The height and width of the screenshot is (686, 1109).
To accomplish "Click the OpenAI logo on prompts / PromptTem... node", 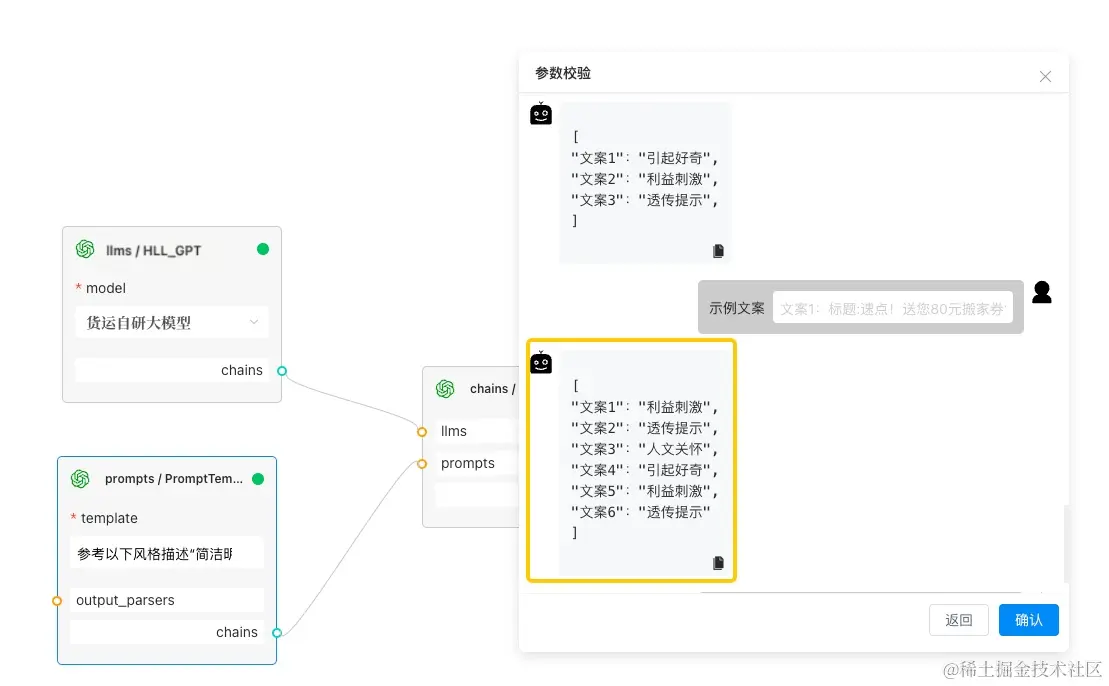I will pyautogui.click(x=80, y=479).
